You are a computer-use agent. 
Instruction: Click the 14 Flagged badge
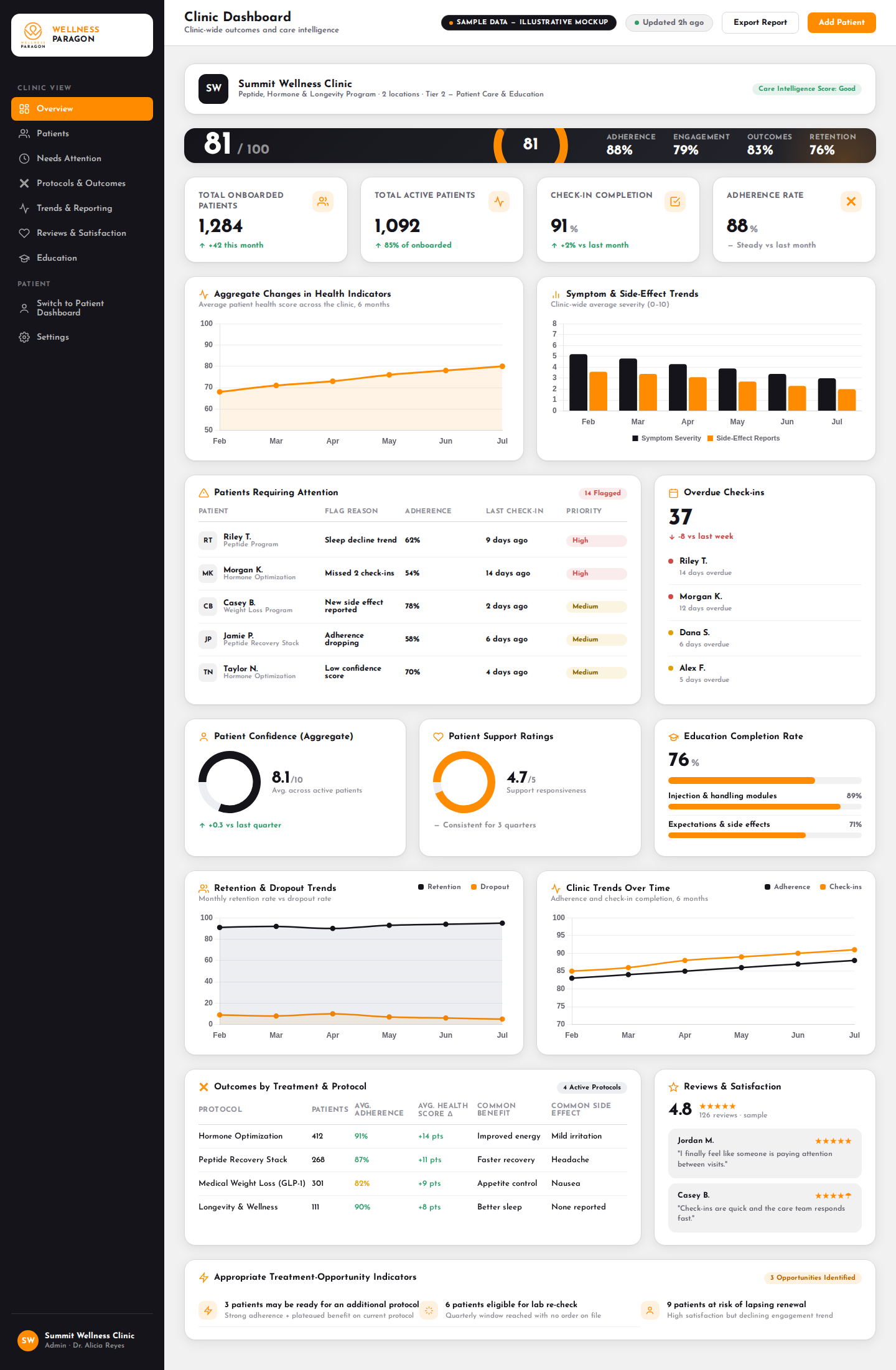click(602, 493)
